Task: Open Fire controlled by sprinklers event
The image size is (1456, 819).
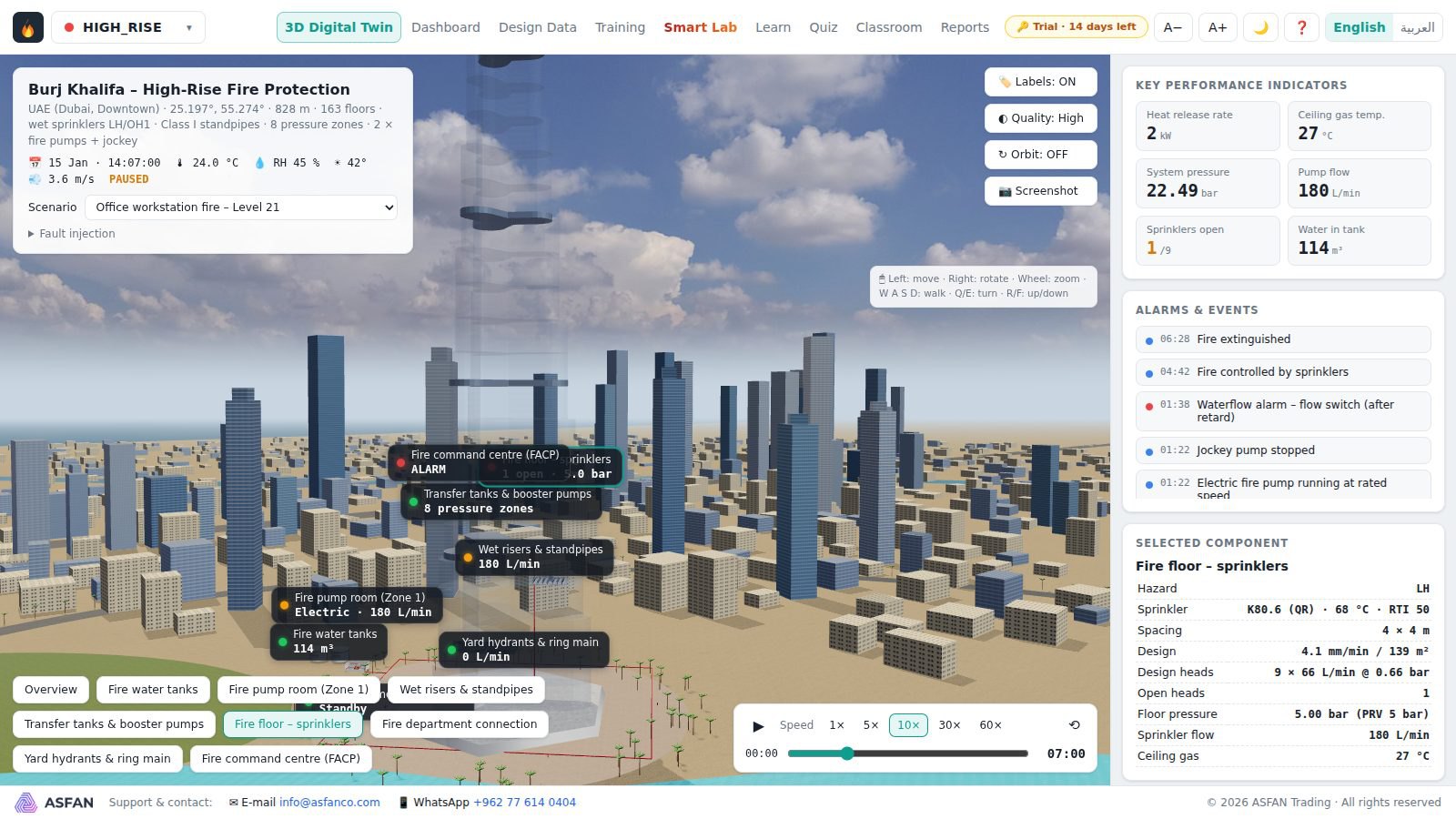Action: tap(1283, 372)
